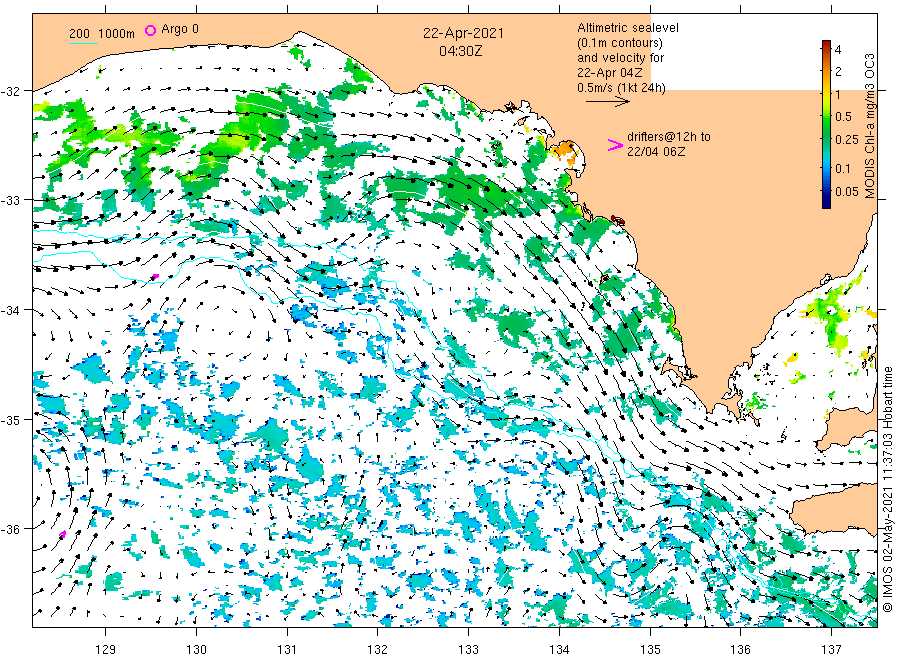The image size is (900, 660).
Task: Click the 'Altimetric sealevel' legend text
Action: click(628, 28)
